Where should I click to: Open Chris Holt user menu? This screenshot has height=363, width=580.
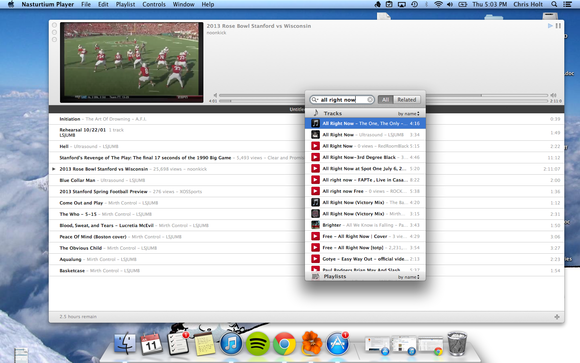pyautogui.click(x=528, y=4)
